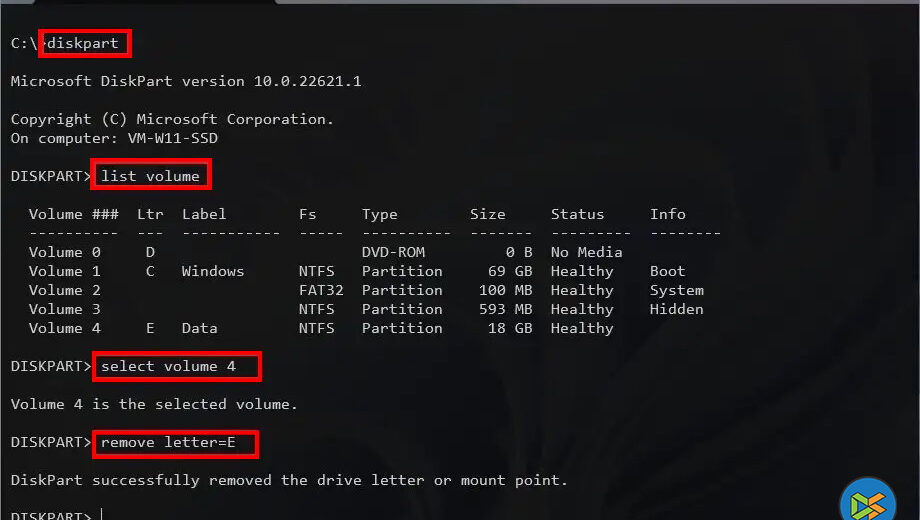Click the Status column header
Viewport: 920px width, 520px height.
[x=577, y=214]
